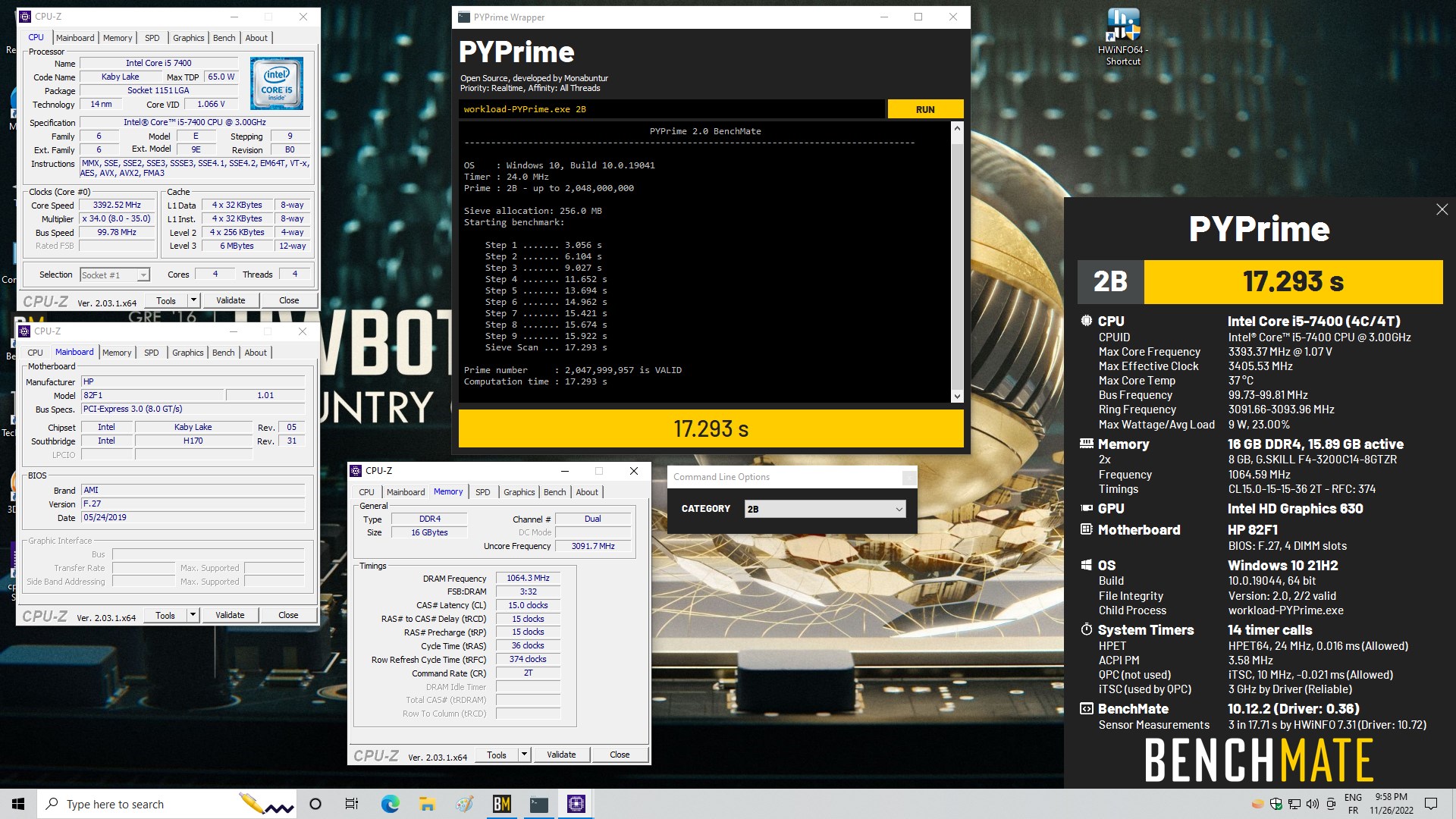Open the HWiNFO64 shortcut on desktop
The height and width of the screenshot is (819, 1456).
(1123, 36)
